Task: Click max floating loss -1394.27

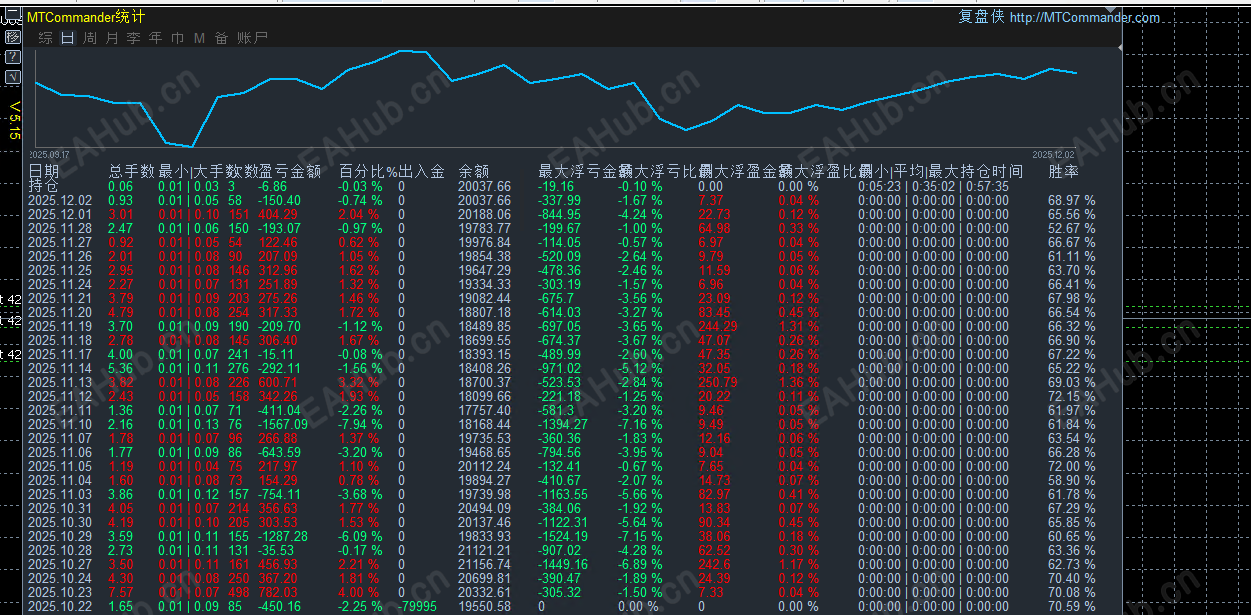Action: pos(563,425)
